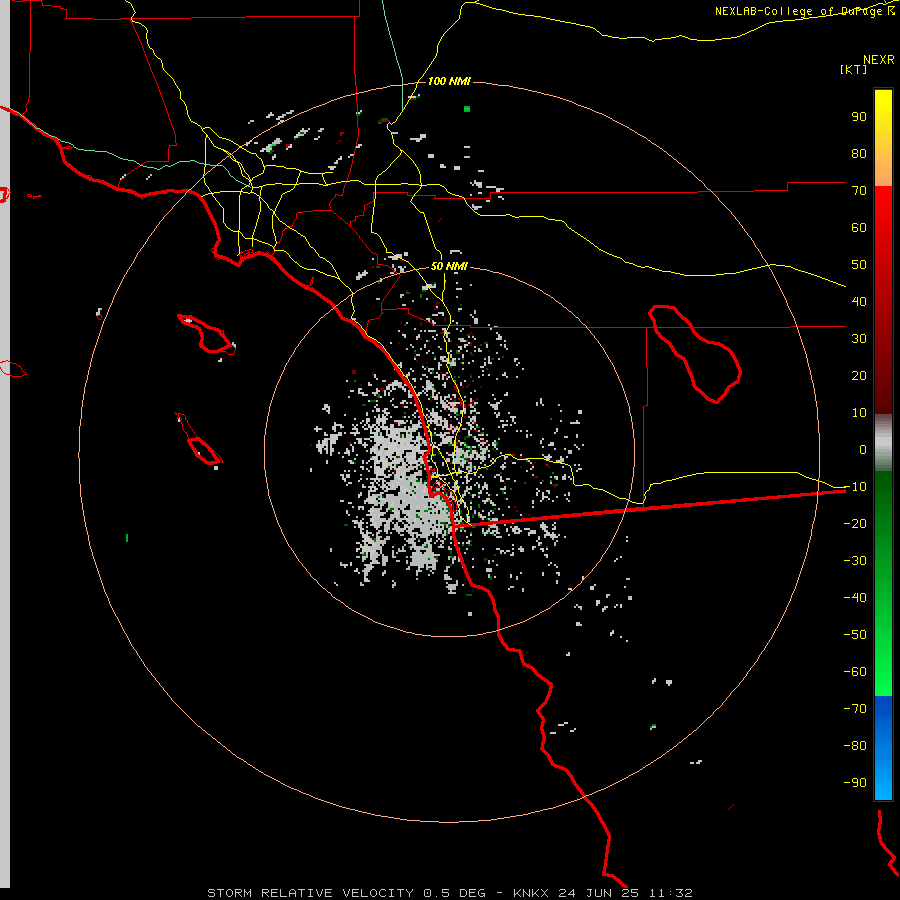Screen dimensions: 900x900
Task: Click the gray zero-velocity segment of scale
Action: (x=883, y=443)
